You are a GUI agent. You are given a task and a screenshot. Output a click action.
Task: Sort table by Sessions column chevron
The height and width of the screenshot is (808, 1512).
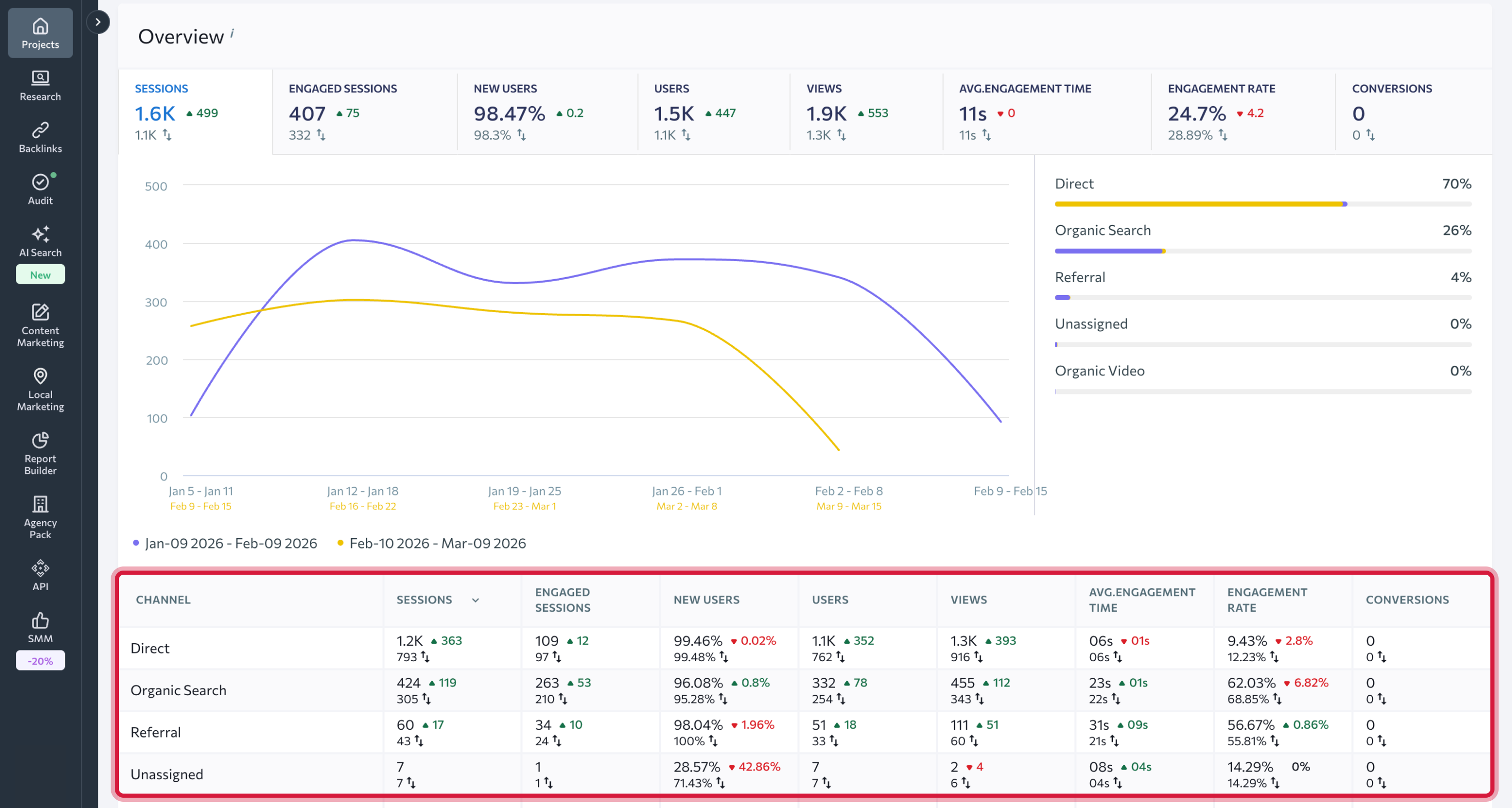coord(476,599)
